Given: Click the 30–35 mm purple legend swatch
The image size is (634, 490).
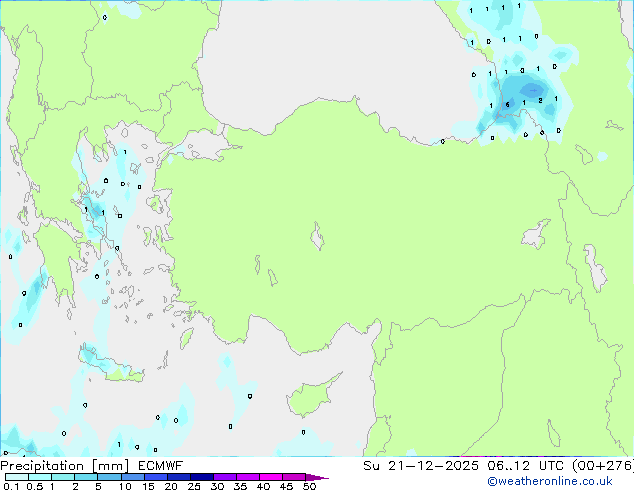Looking at the screenshot, I should (224, 477).
